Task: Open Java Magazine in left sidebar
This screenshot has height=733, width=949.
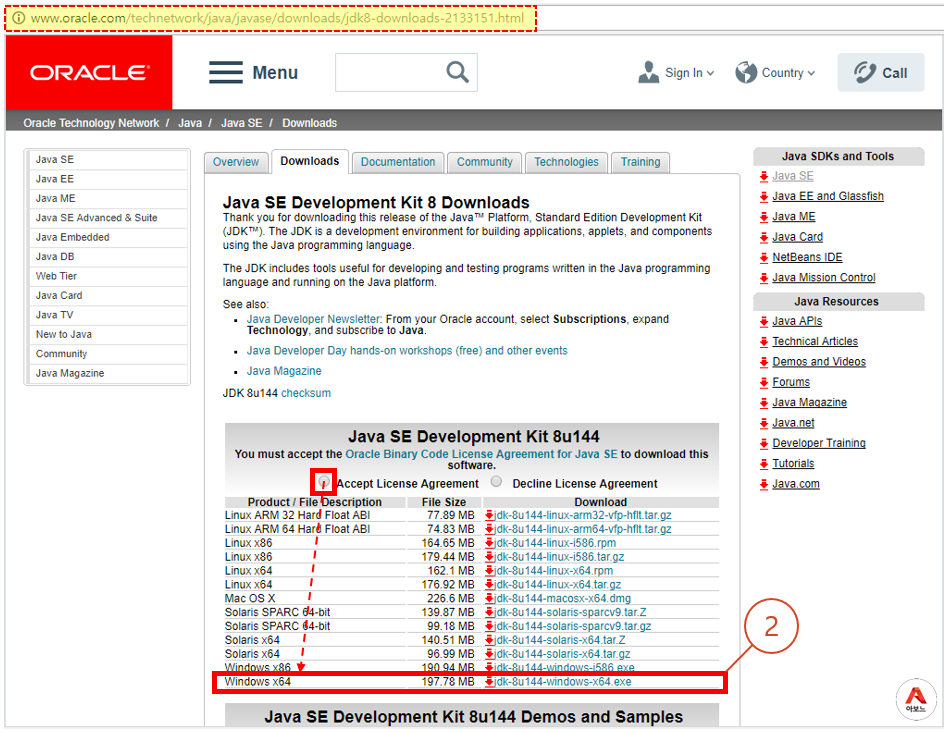Action: click(108, 373)
